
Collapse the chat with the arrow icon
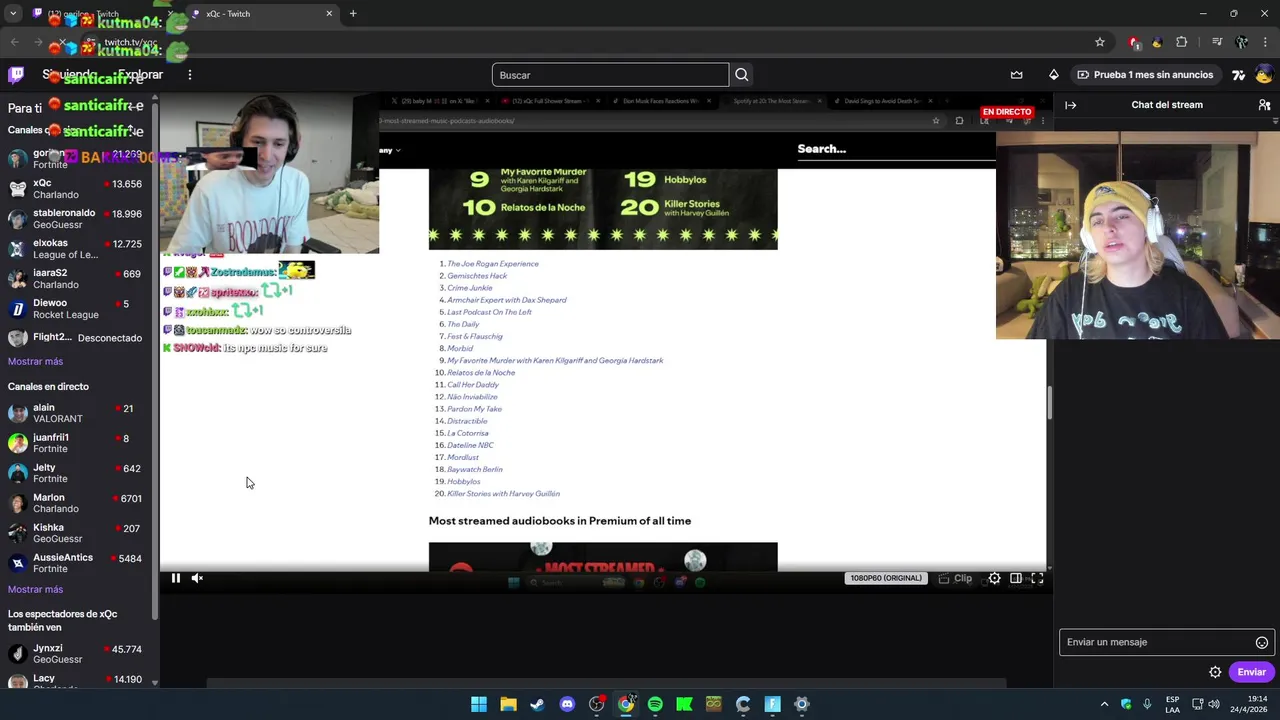(x=1070, y=105)
